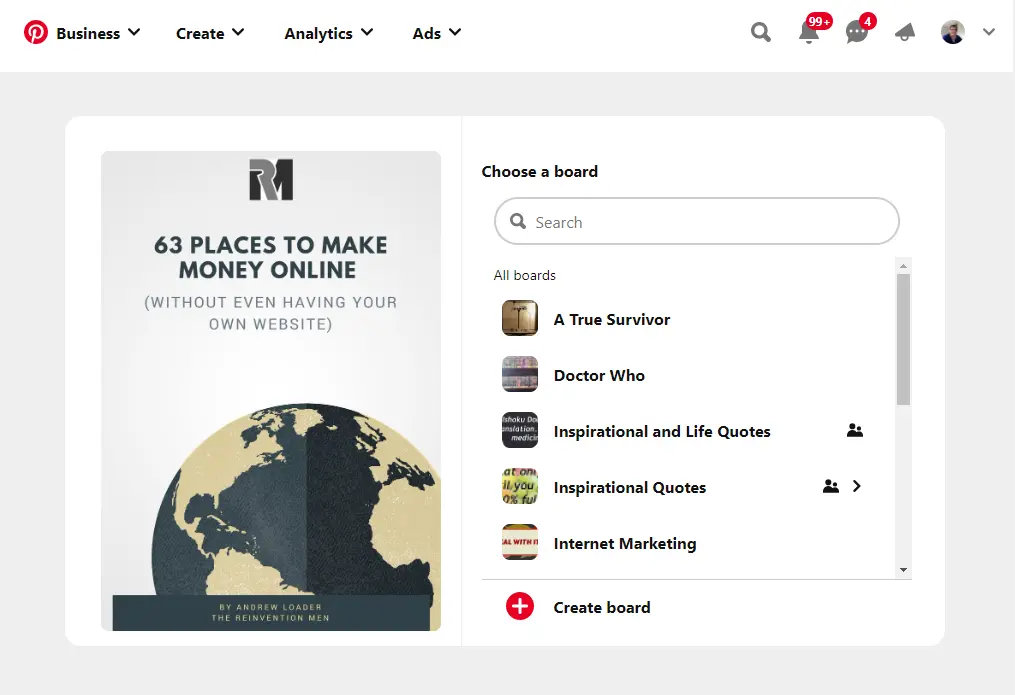The width and height of the screenshot is (1015, 695).
Task: Open the search magnifier in header
Action: pyautogui.click(x=761, y=33)
